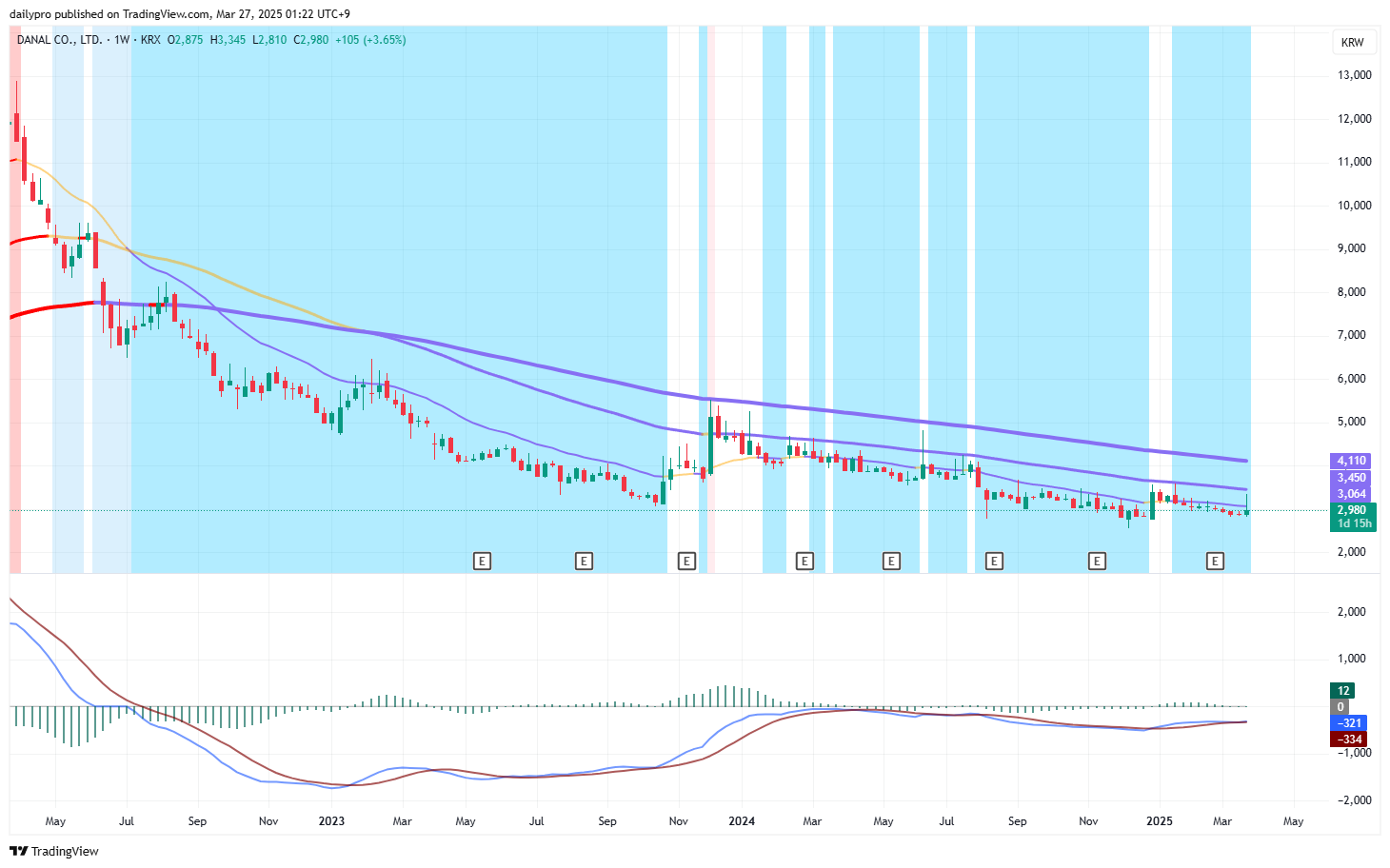Click the earnings E marker near November 2023
The height and width of the screenshot is (868, 1390).
(686, 562)
